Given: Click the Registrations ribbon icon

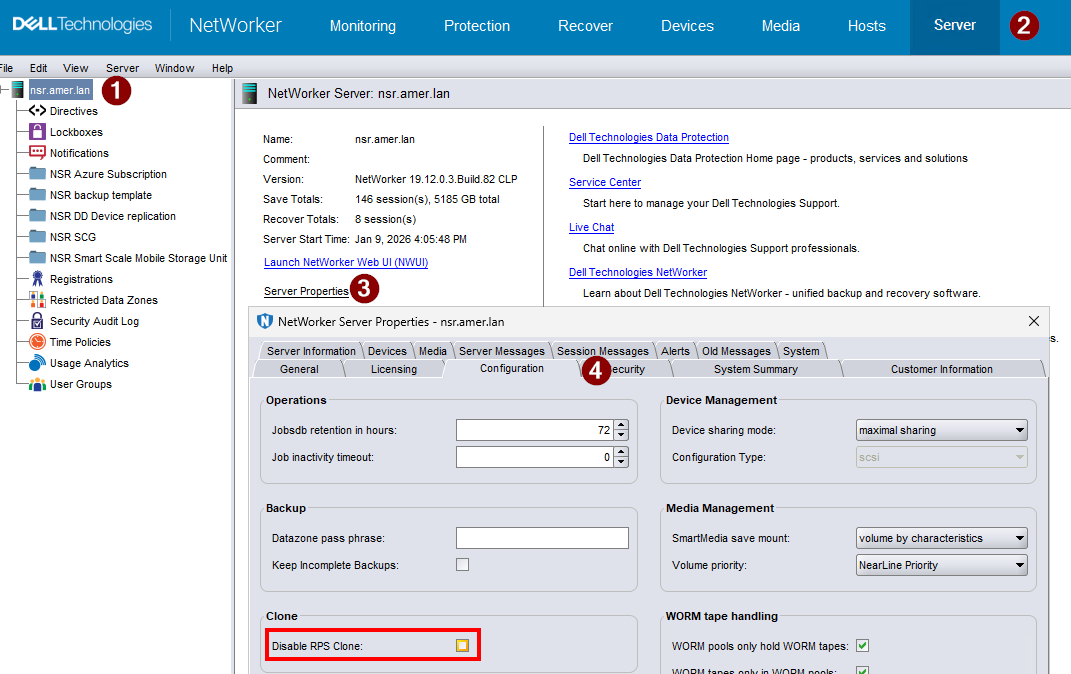Looking at the screenshot, I should click(x=37, y=279).
